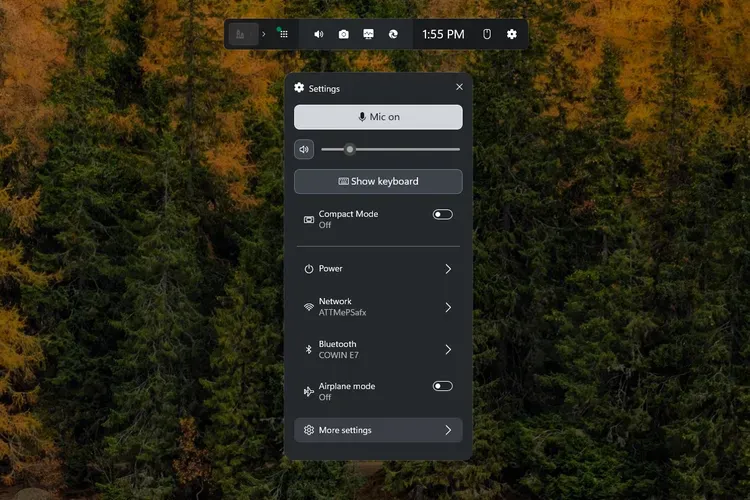Expand Network ATTMePSafx settings

[x=448, y=307]
